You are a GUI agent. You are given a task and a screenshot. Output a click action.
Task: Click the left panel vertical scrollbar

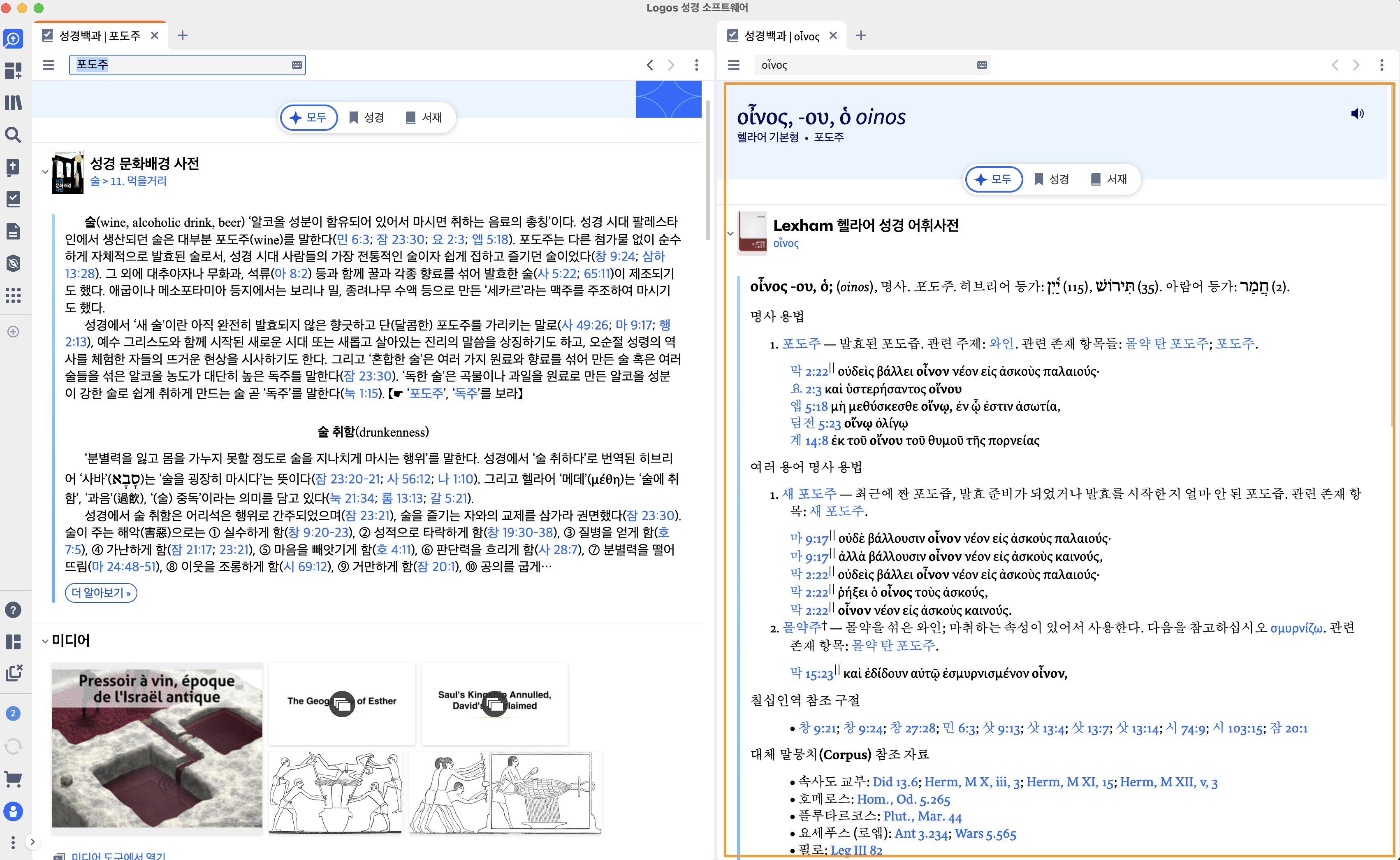coord(708,171)
